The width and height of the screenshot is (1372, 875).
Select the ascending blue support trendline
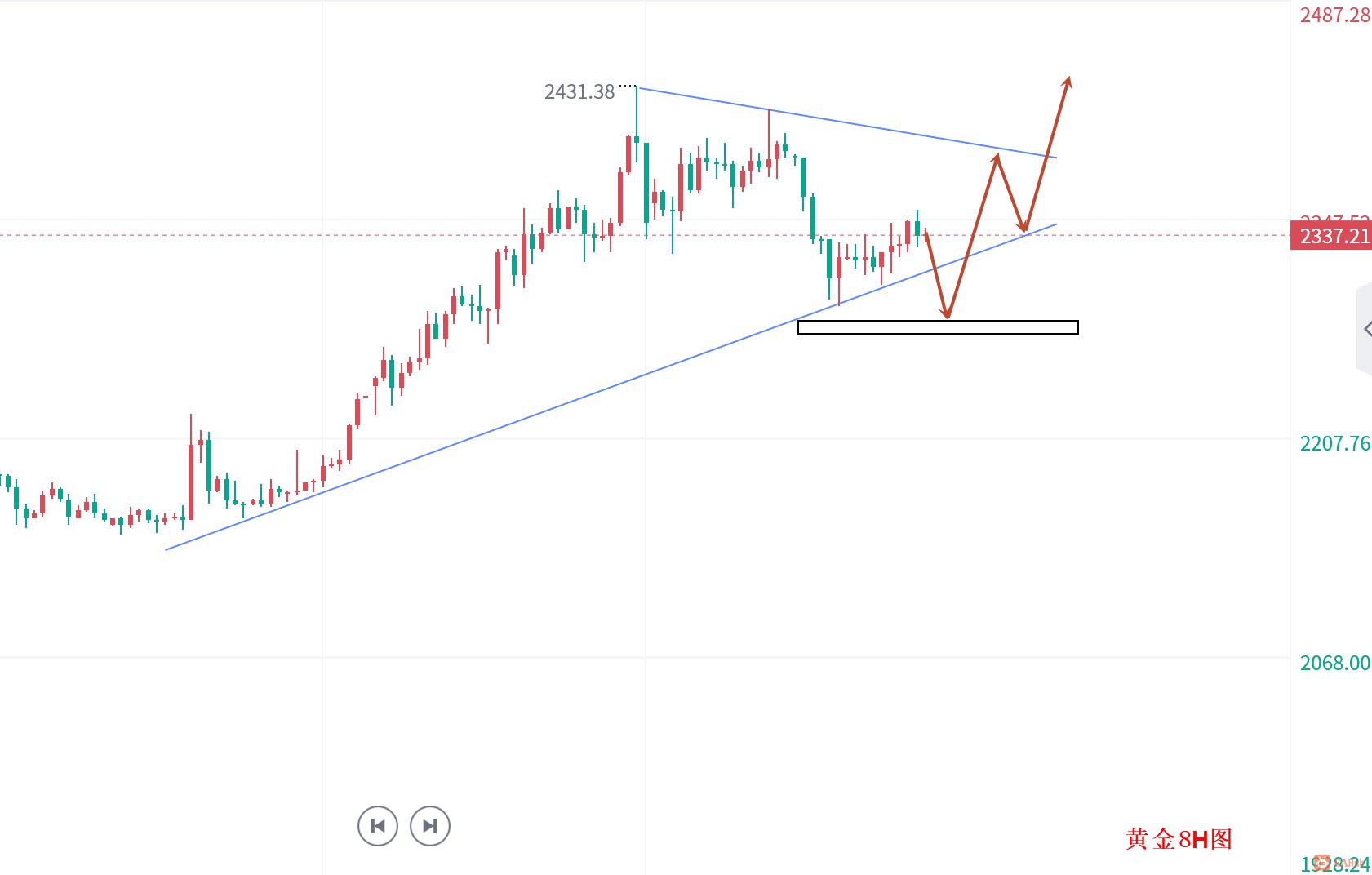[x=611, y=387]
